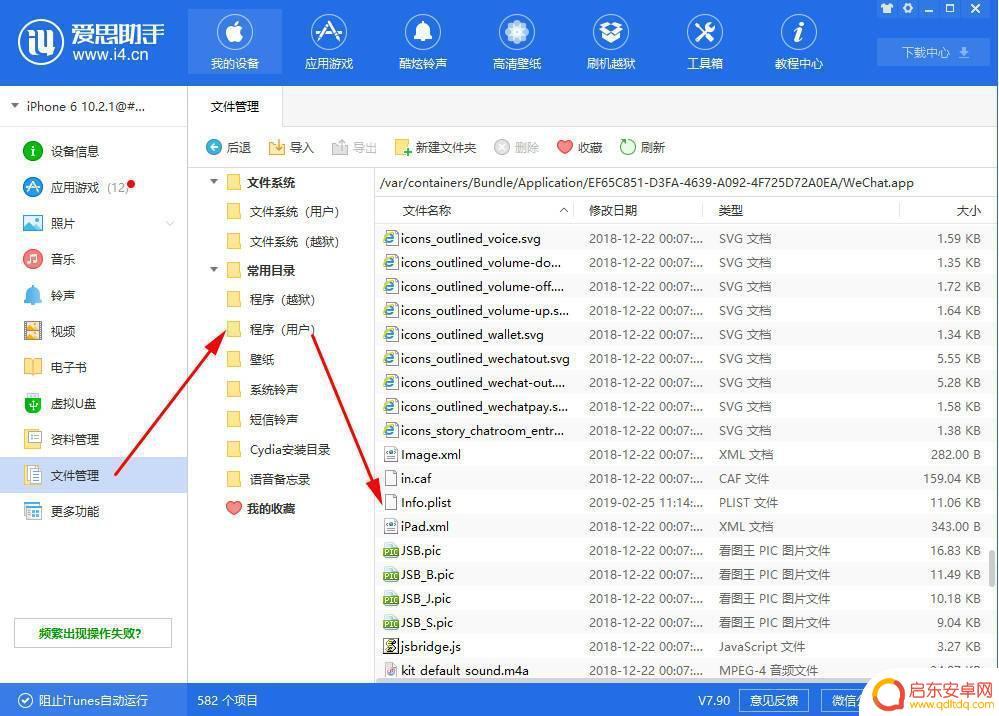The width and height of the screenshot is (999, 716).
Task: Click the 导出 export toolbar button
Action: [354, 148]
